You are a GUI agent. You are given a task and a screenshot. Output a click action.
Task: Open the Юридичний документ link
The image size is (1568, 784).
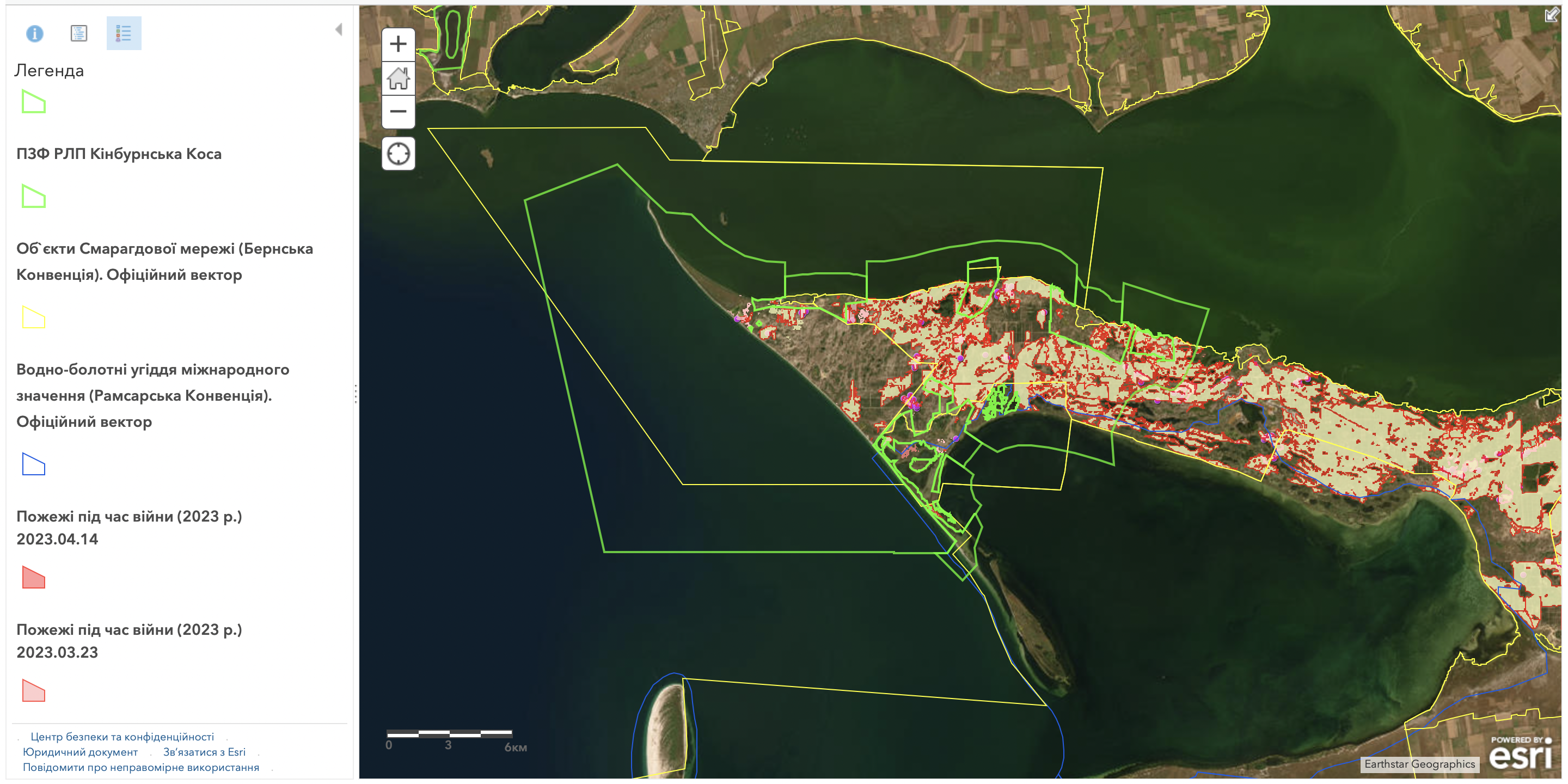tap(79, 752)
